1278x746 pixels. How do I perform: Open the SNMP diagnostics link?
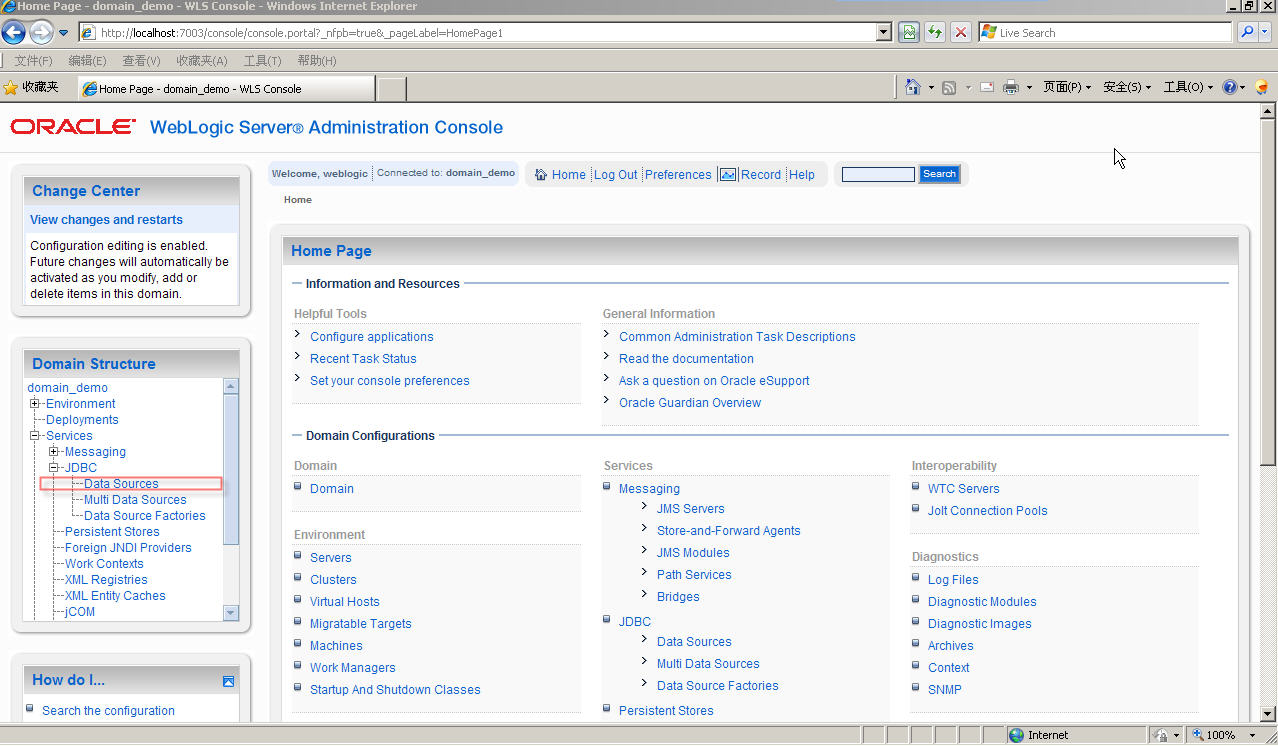tap(944, 690)
